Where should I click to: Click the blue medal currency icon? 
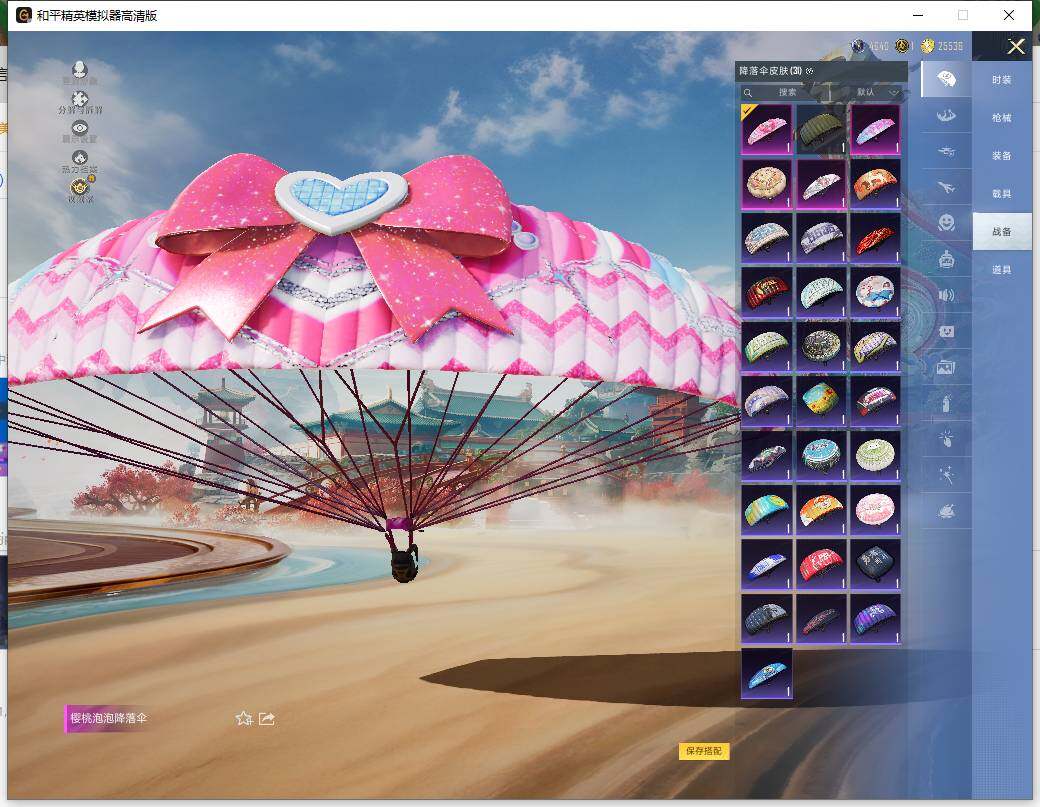click(x=858, y=46)
